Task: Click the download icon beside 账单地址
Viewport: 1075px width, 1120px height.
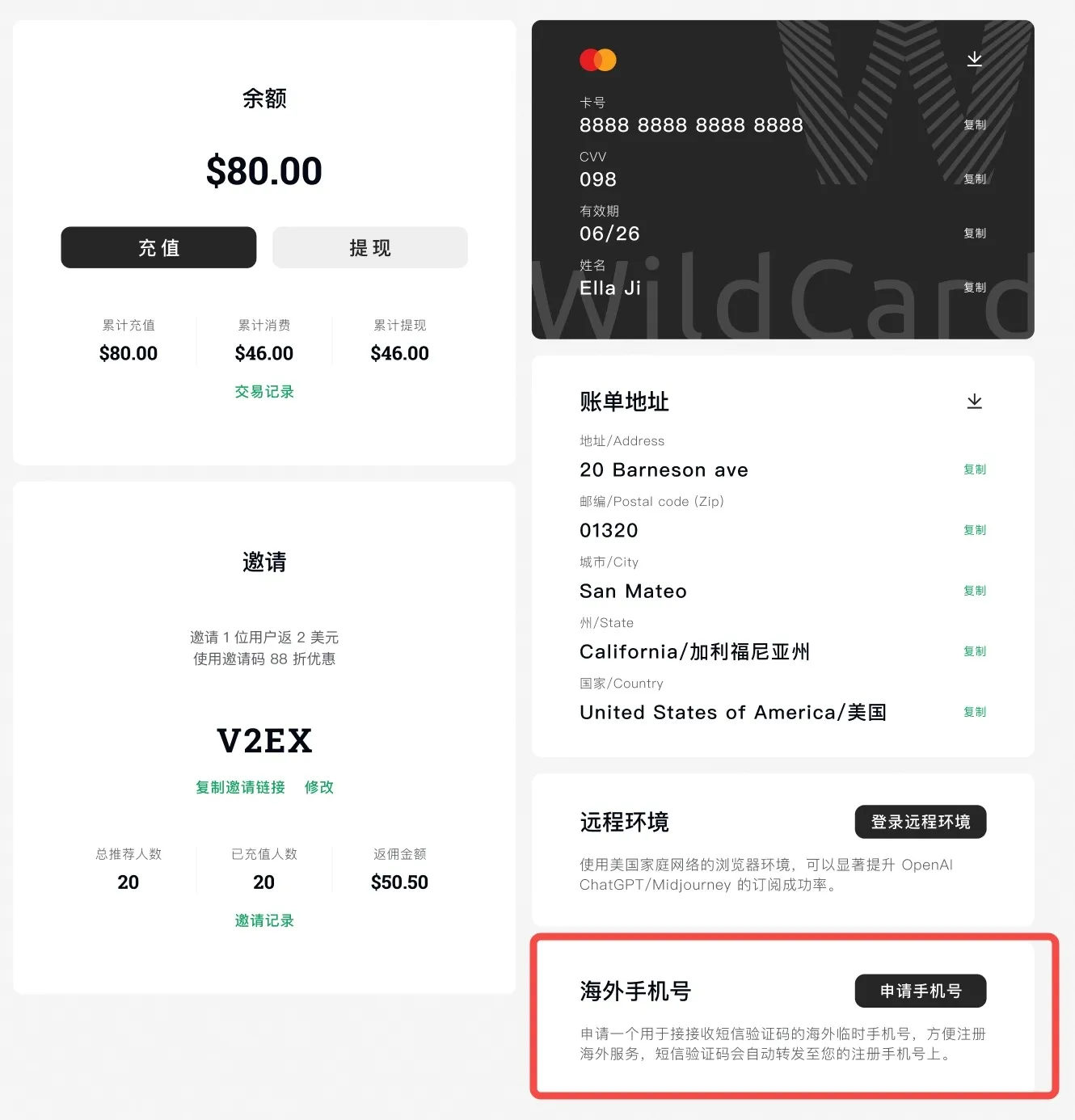Action: click(975, 401)
